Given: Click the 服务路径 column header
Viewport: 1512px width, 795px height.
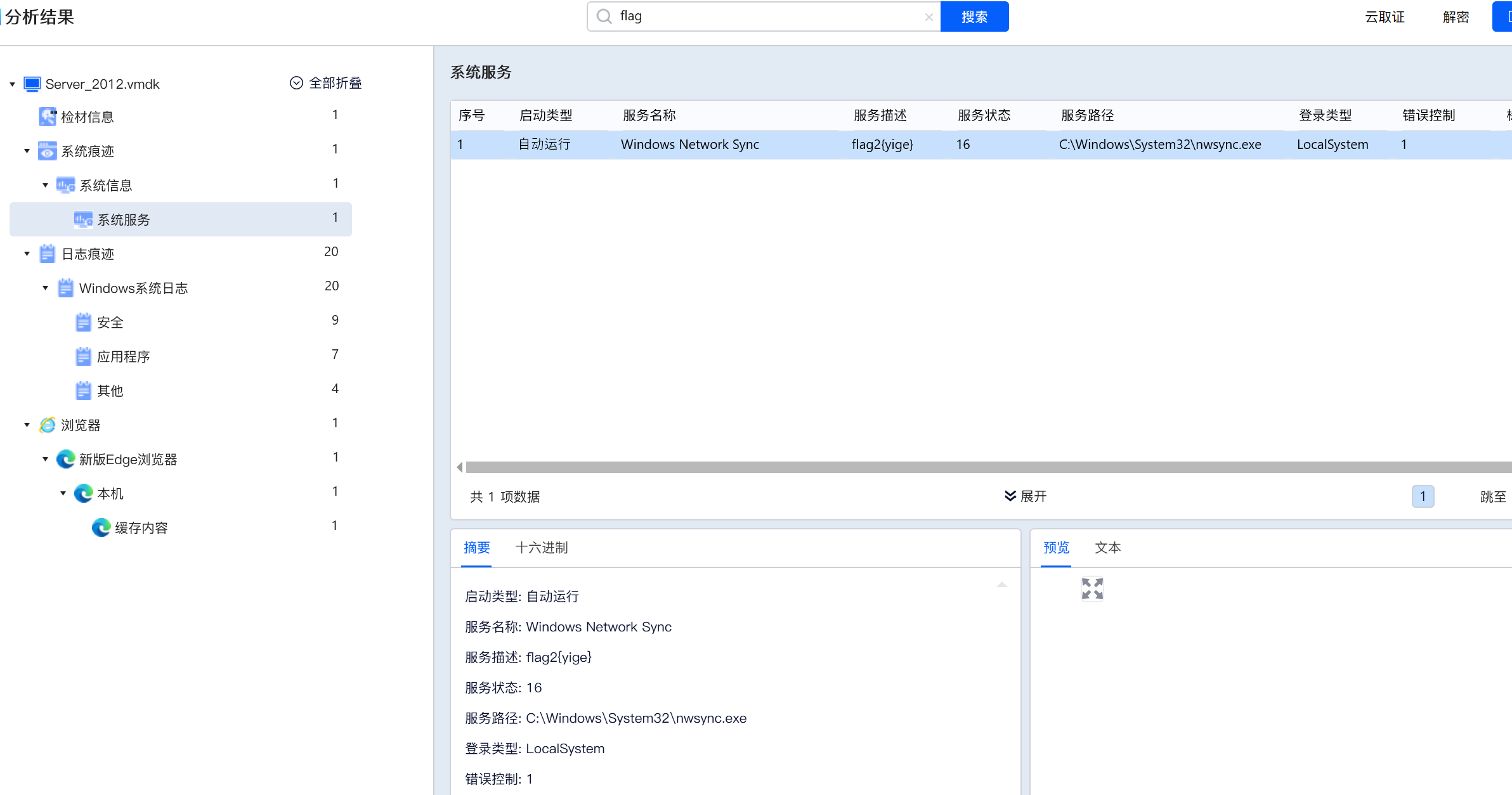Looking at the screenshot, I should 1088,115.
